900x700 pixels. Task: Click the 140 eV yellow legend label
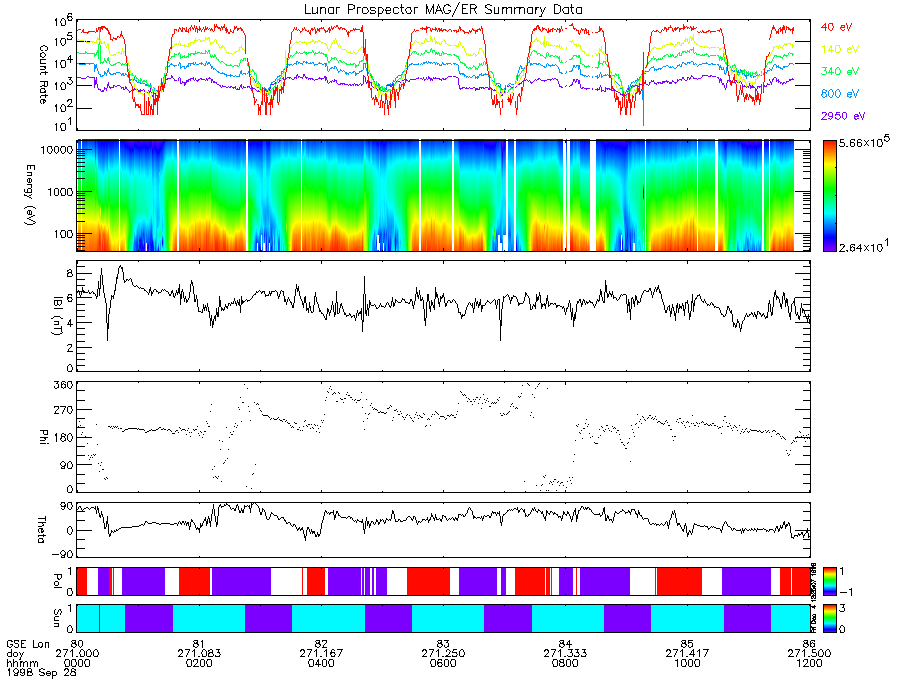840,49
